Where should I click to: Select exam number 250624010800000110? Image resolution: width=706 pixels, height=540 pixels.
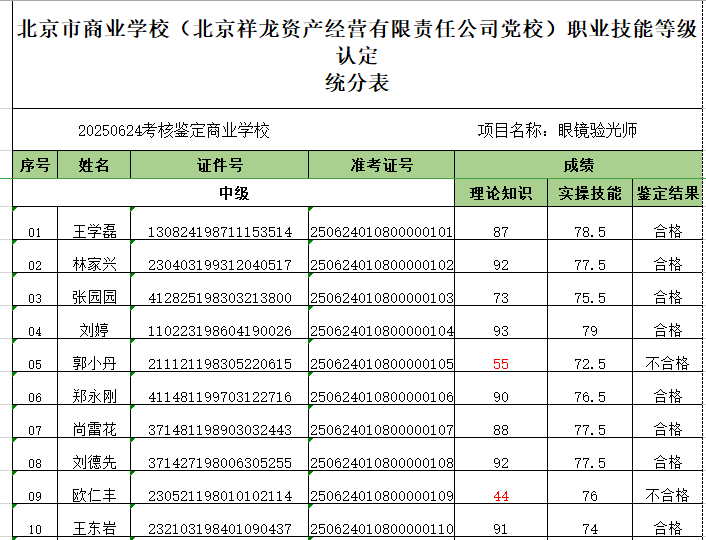pyautogui.click(x=381, y=529)
